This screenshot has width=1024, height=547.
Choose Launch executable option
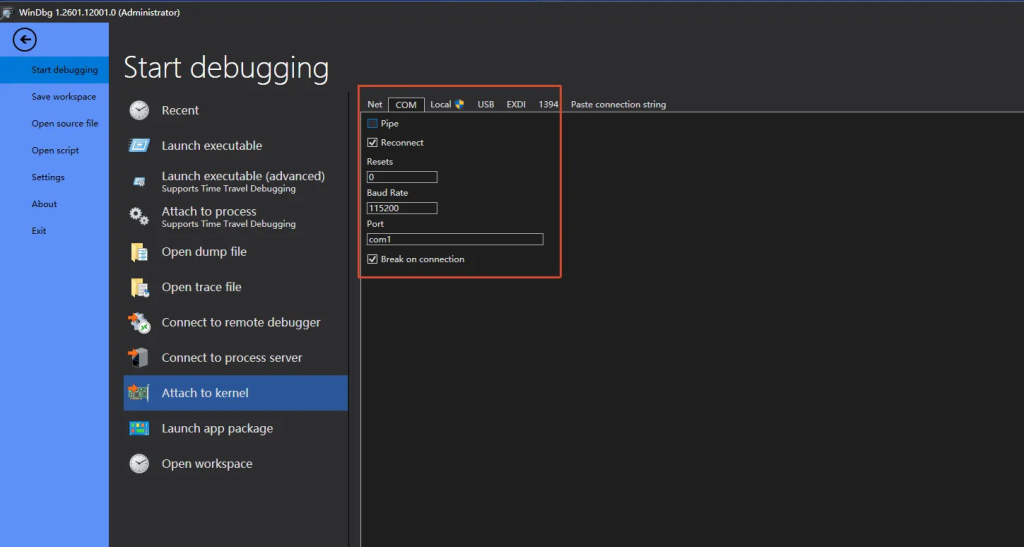pos(212,146)
